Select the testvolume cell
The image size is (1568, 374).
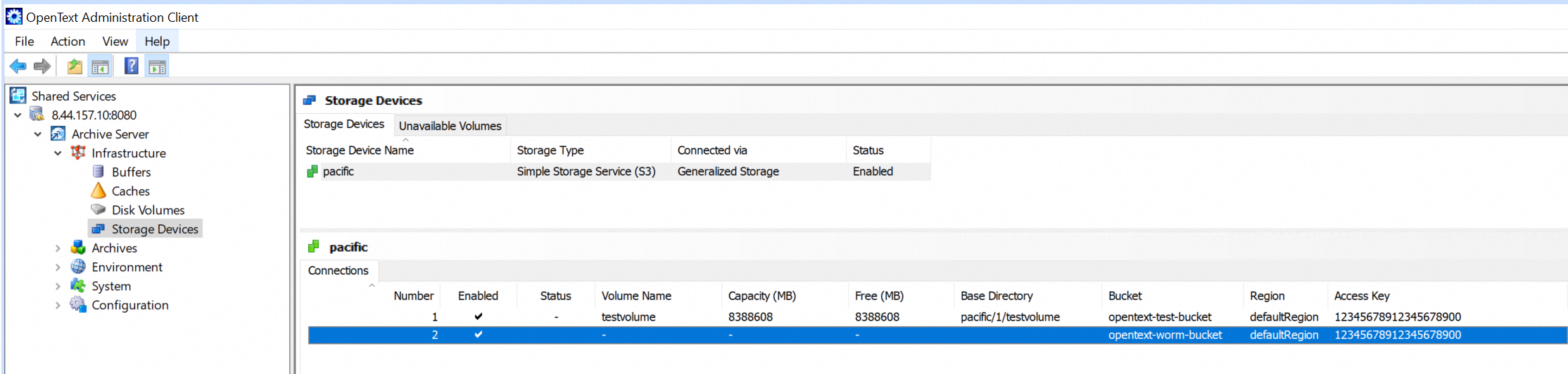tap(628, 317)
